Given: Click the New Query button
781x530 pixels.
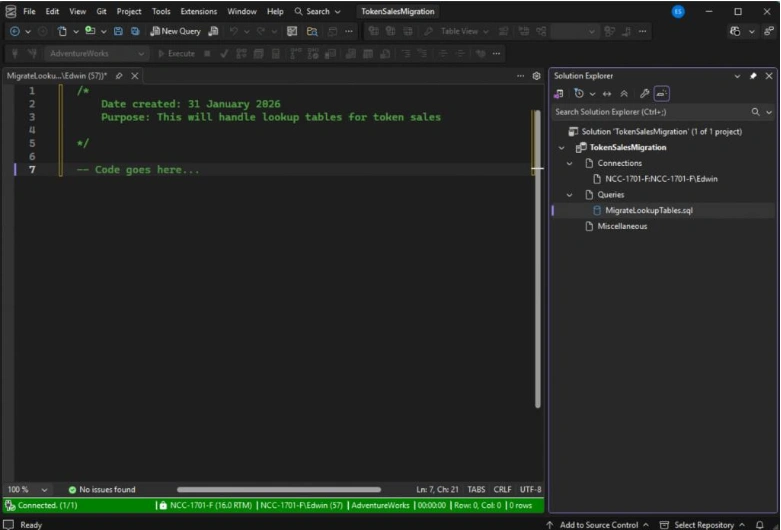Looking at the screenshot, I should [175, 31].
